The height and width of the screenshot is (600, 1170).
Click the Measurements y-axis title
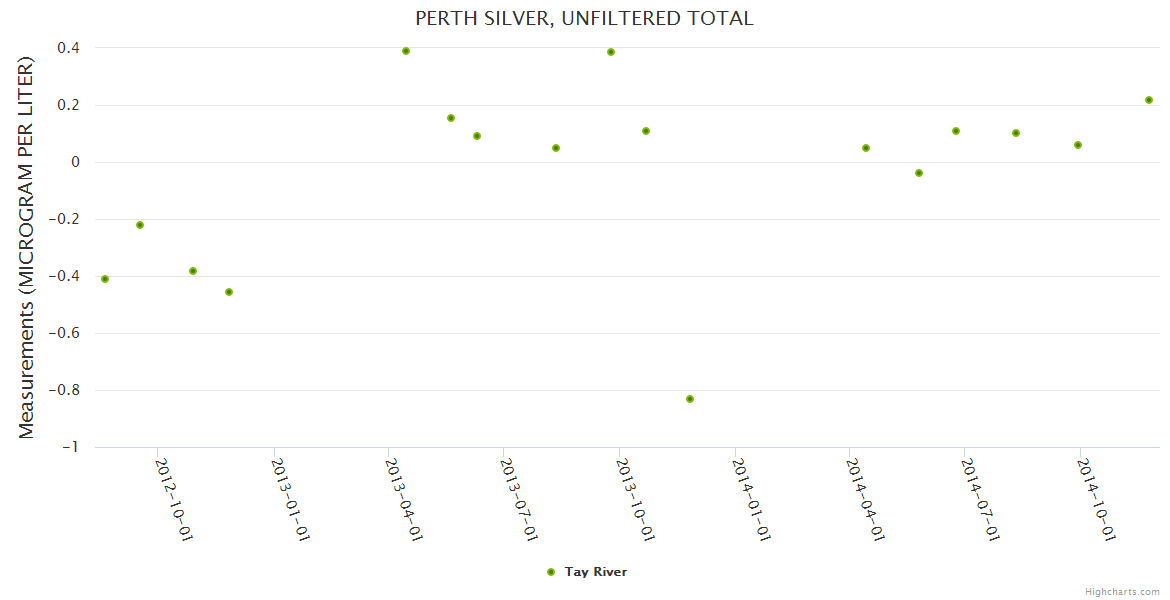click(x=27, y=247)
